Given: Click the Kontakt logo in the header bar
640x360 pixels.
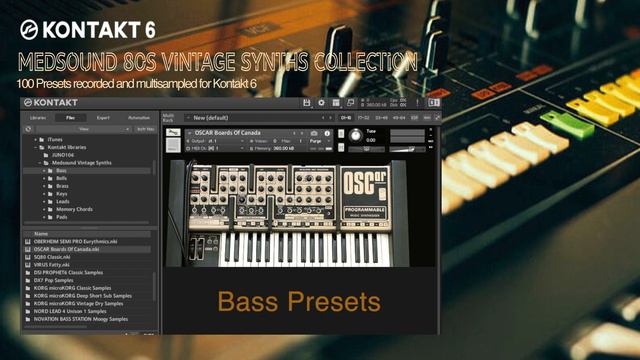Looking at the screenshot, I should coord(51,102).
